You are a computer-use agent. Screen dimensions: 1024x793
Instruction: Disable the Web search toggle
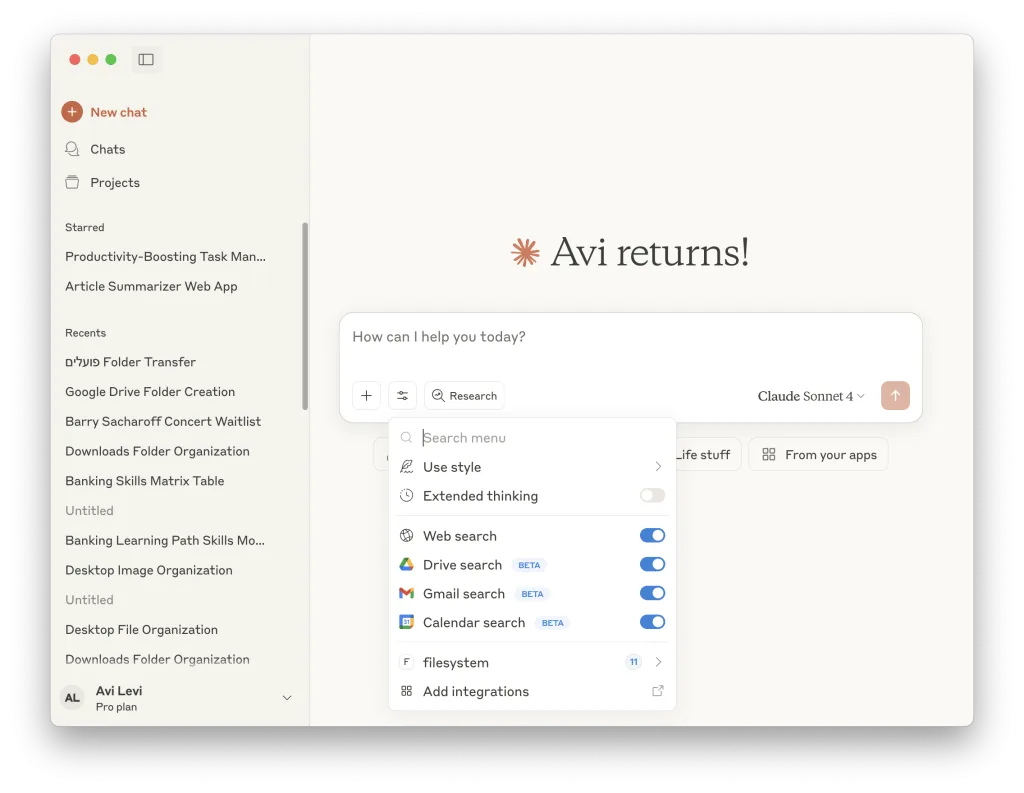(x=652, y=536)
